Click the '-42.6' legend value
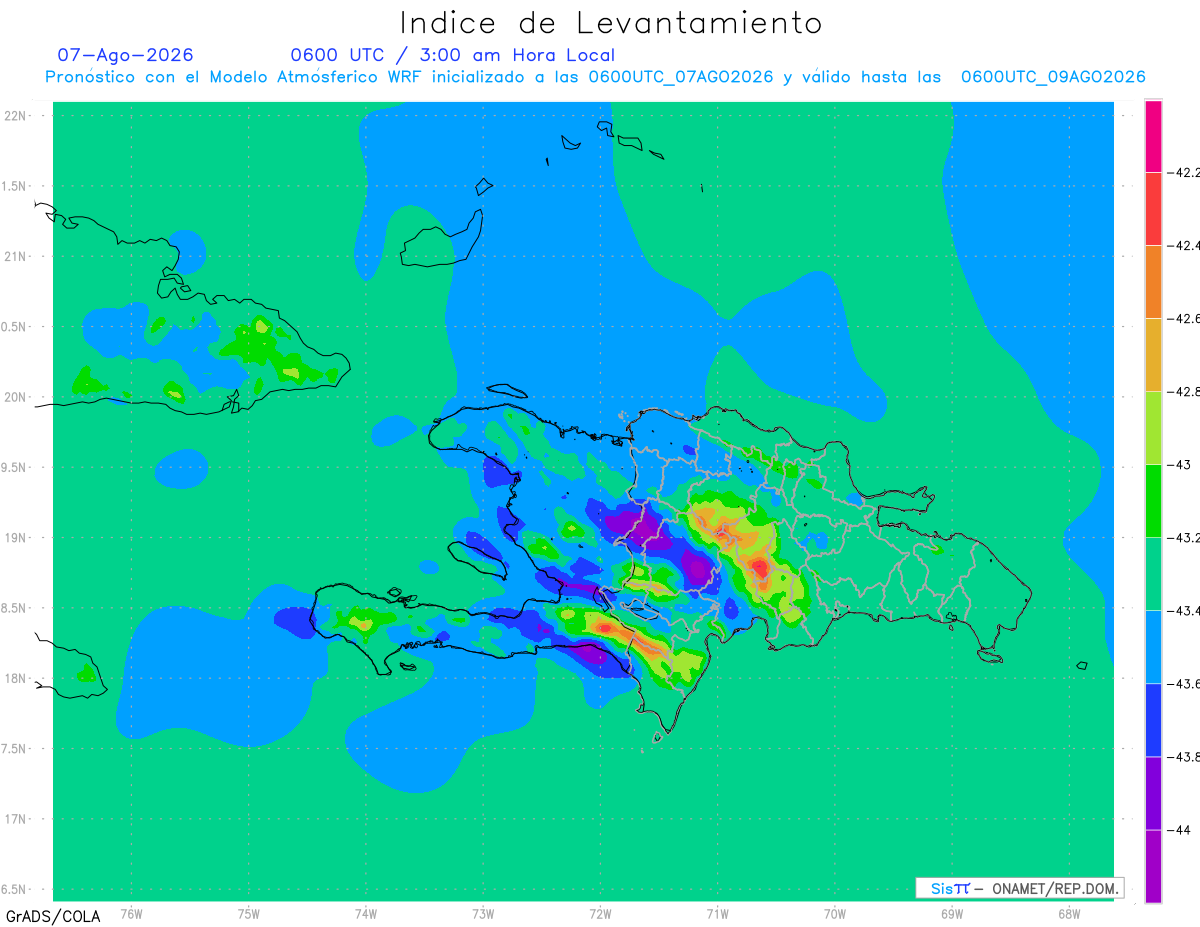Viewport: 1200px width, 927px height. (x=1184, y=318)
